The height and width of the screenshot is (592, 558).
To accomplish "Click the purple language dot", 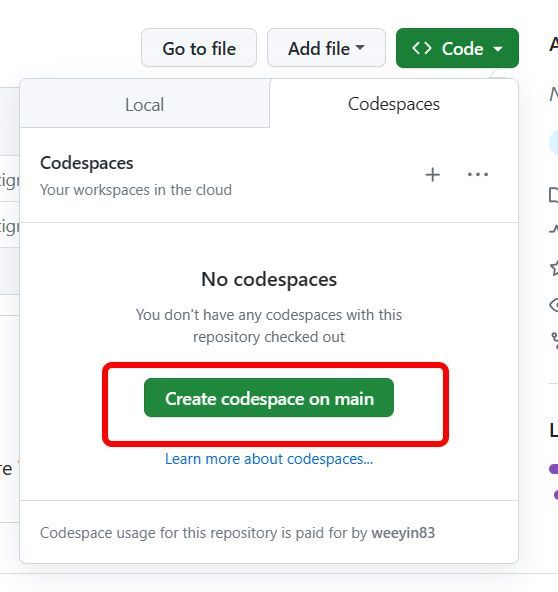I will tap(556, 495).
